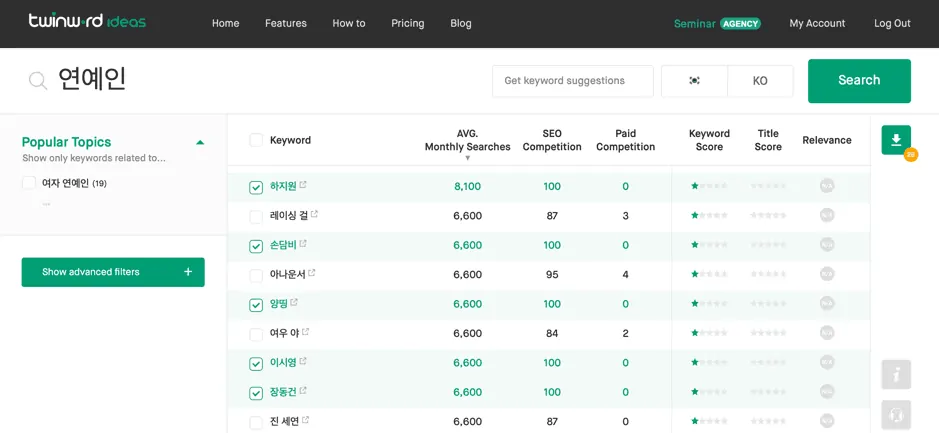Click the headset support icon

coord(896,414)
